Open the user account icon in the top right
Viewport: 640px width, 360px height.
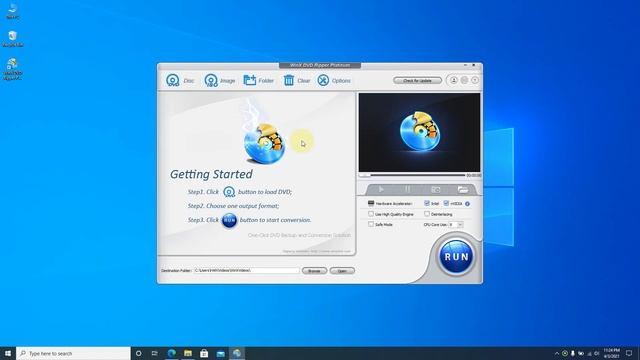tap(453, 80)
